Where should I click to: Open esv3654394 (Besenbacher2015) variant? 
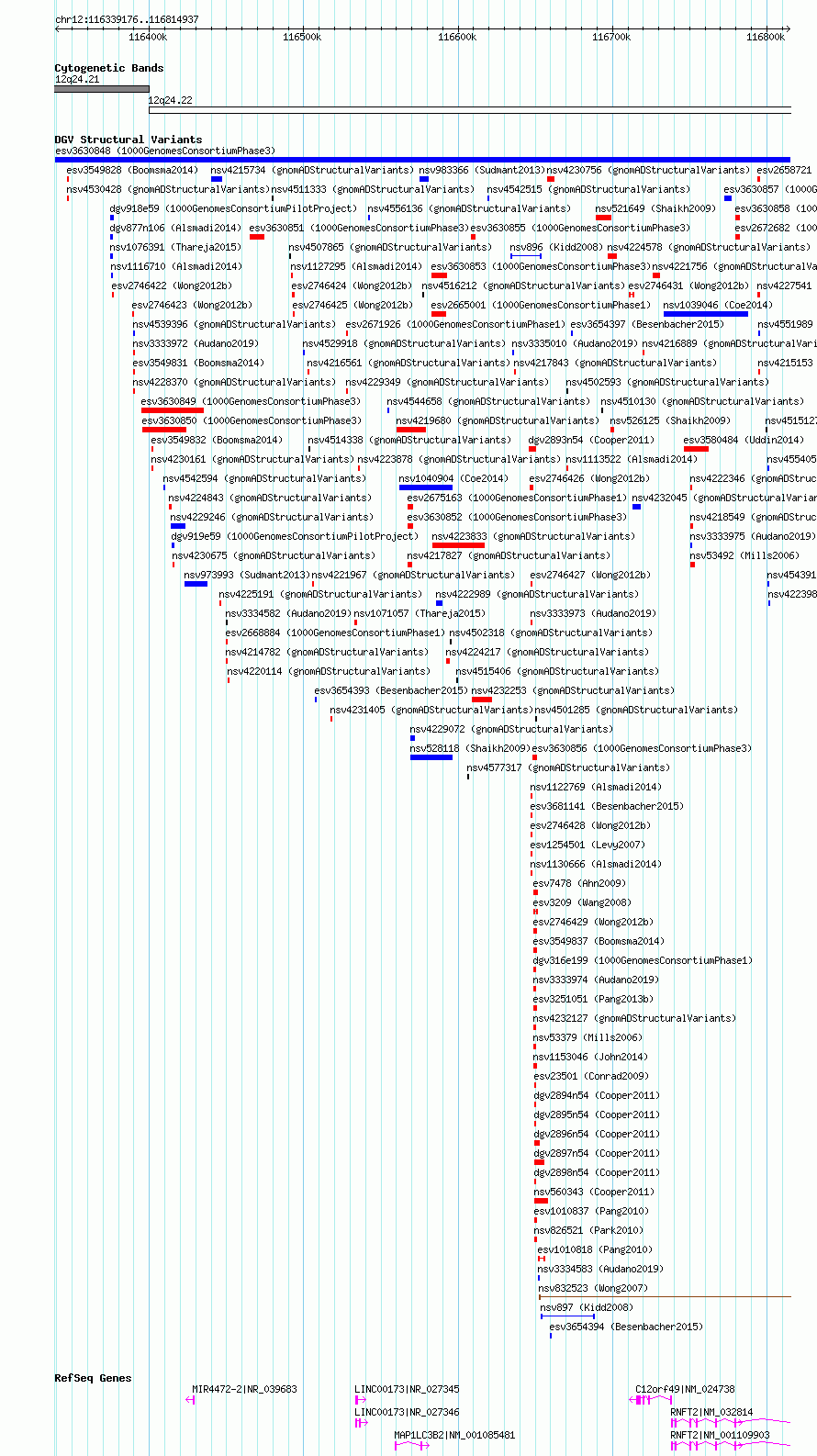tap(627, 1327)
